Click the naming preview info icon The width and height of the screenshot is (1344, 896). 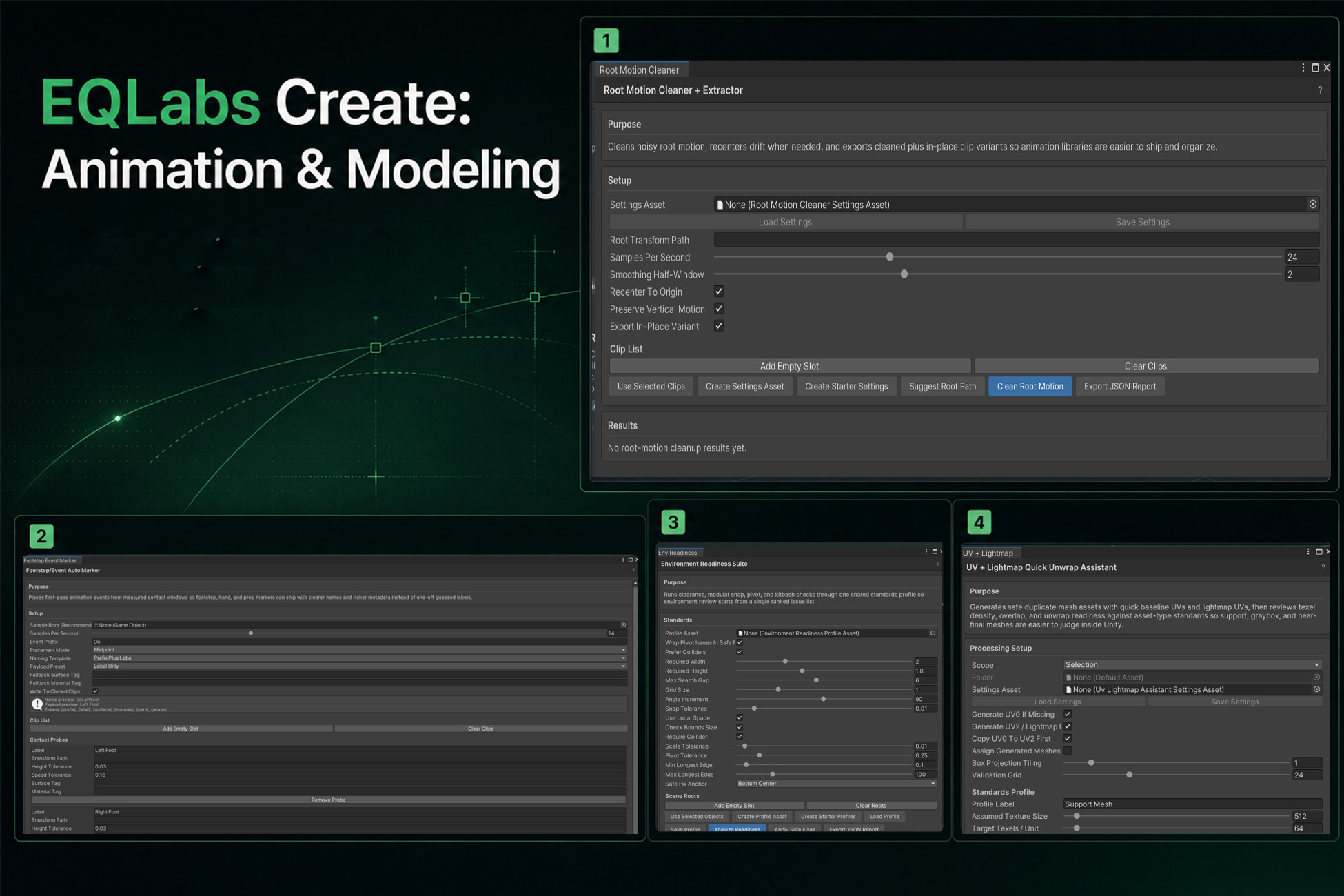37,704
